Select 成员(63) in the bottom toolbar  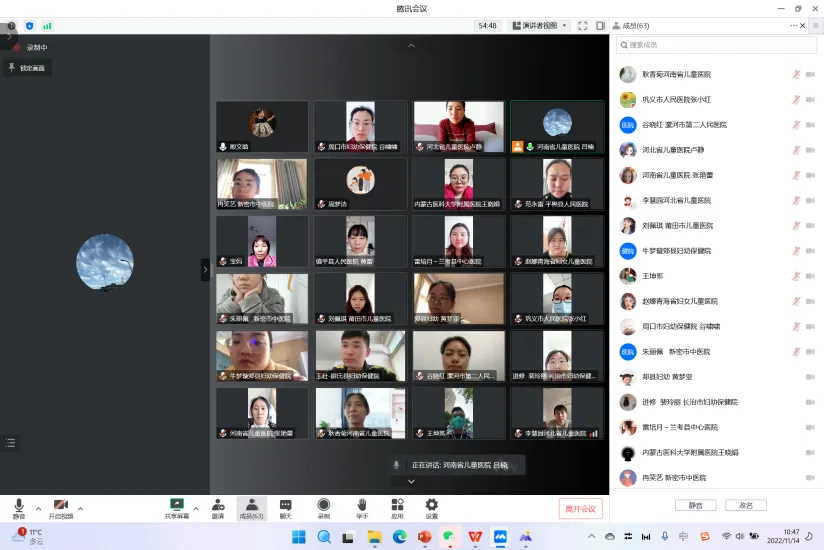pos(251,508)
